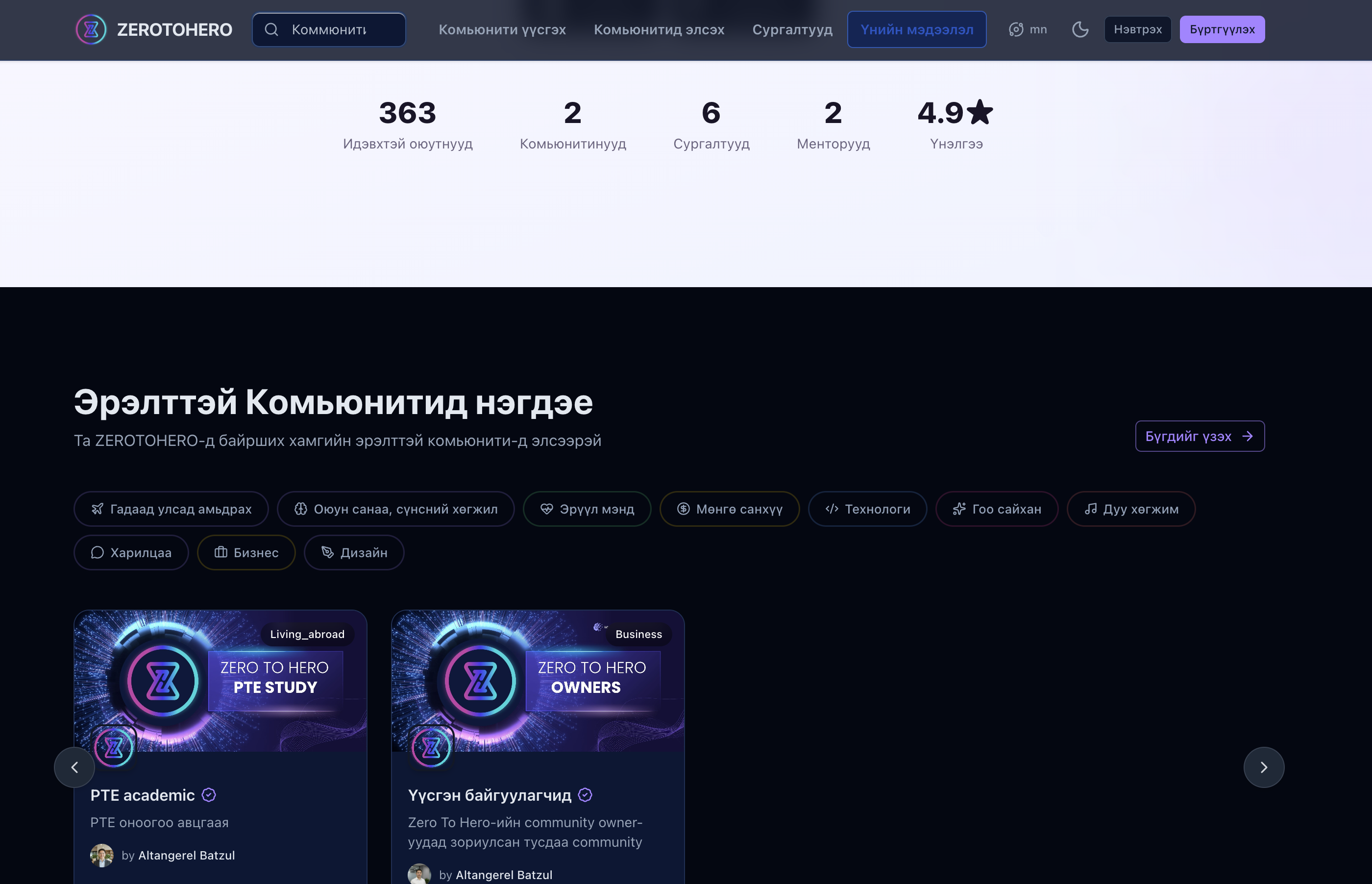Toggle dark mode moon icon
The height and width of the screenshot is (884, 1372).
[x=1080, y=29]
